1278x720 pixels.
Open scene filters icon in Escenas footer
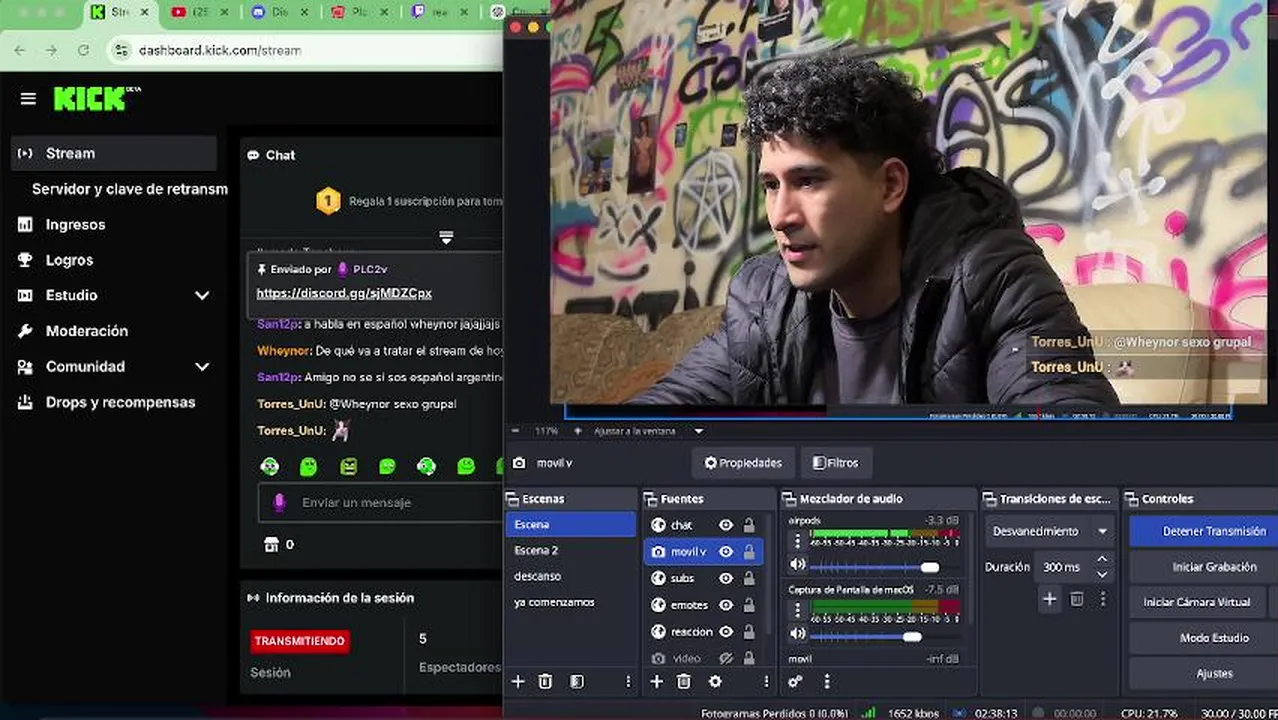coord(577,681)
